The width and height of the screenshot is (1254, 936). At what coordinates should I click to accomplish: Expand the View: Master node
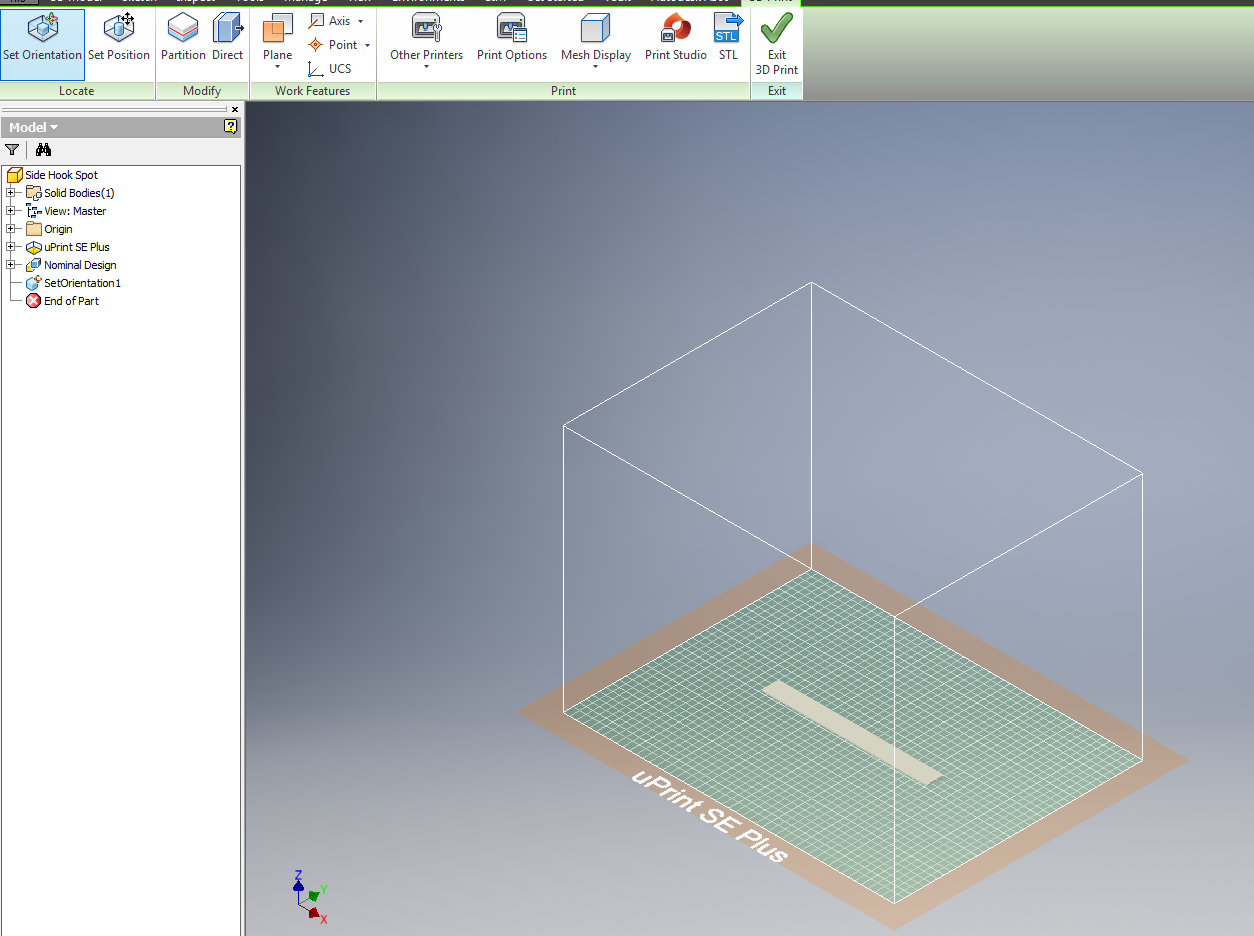point(10,211)
